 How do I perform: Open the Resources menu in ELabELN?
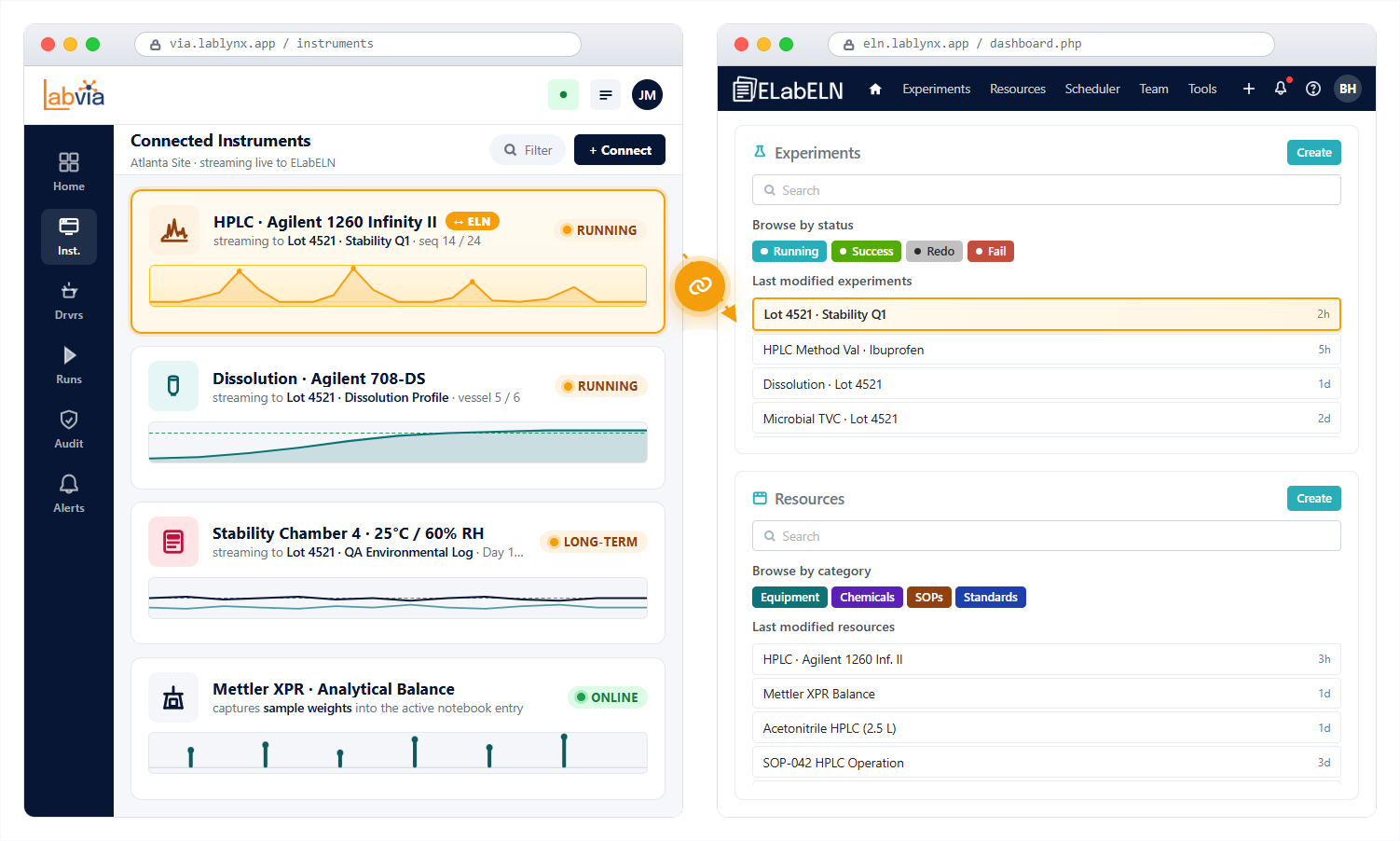(x=1018, y=89)
